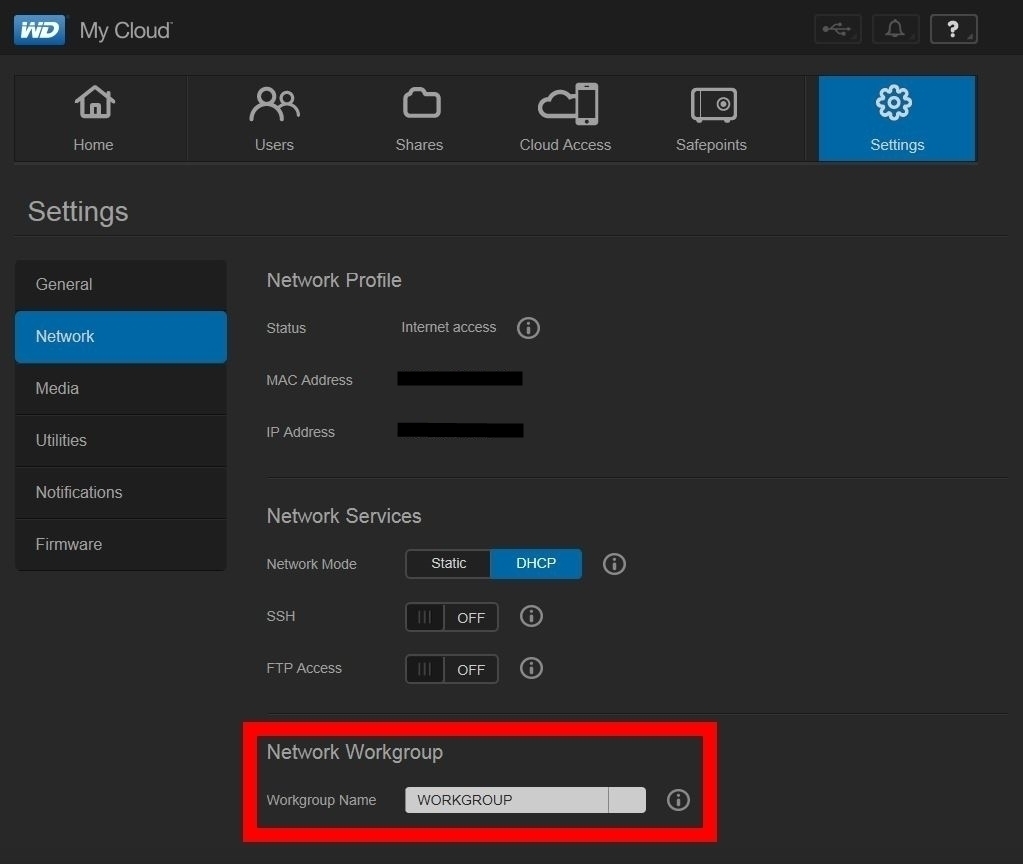Image resolution: width=1023 pixels, height=864 pixels.
Task: Go to the Home tab
Action: [100, 119]
